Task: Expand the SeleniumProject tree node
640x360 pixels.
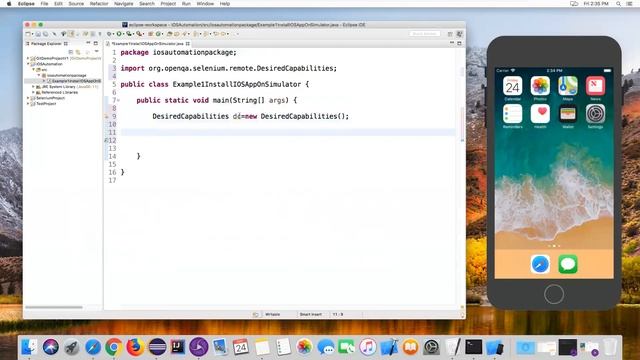Action: click(x=28, y=98)
